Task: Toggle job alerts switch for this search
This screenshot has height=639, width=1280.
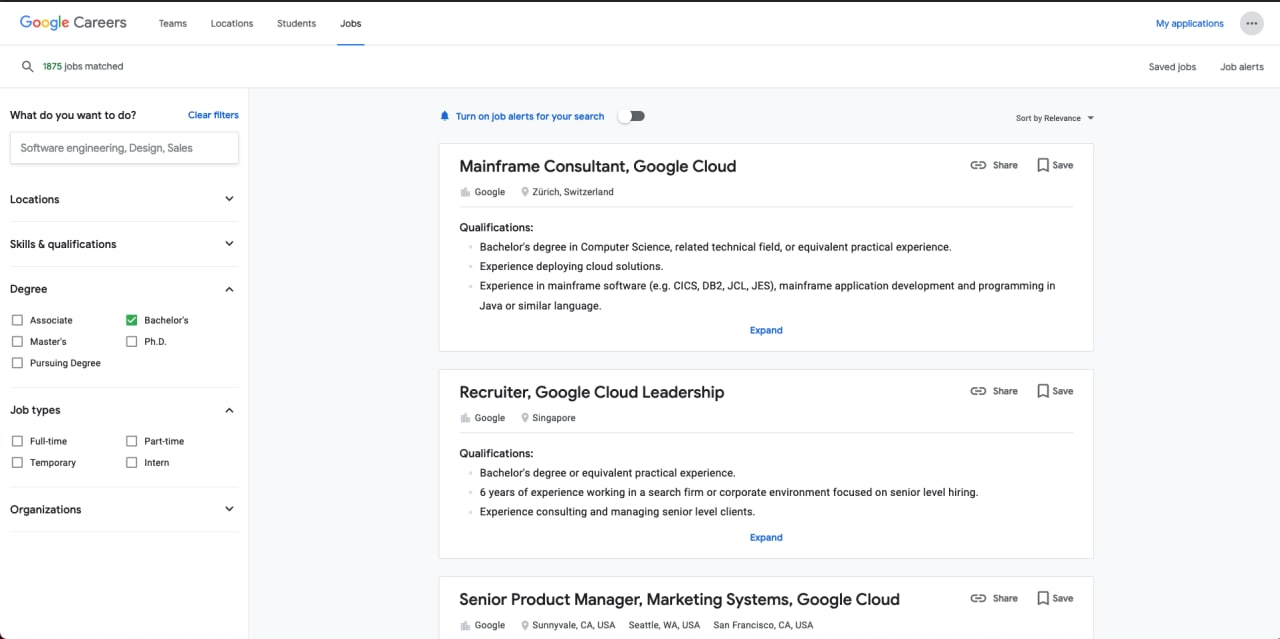Action: coord(631,116)
